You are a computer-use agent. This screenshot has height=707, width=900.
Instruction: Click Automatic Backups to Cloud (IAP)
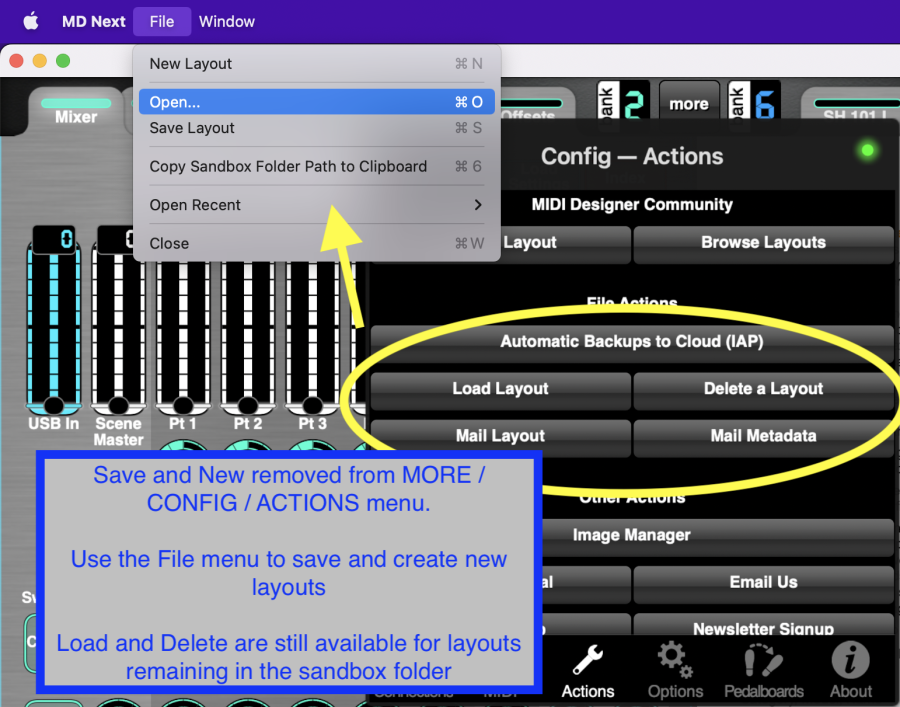(x=632, y=342)
